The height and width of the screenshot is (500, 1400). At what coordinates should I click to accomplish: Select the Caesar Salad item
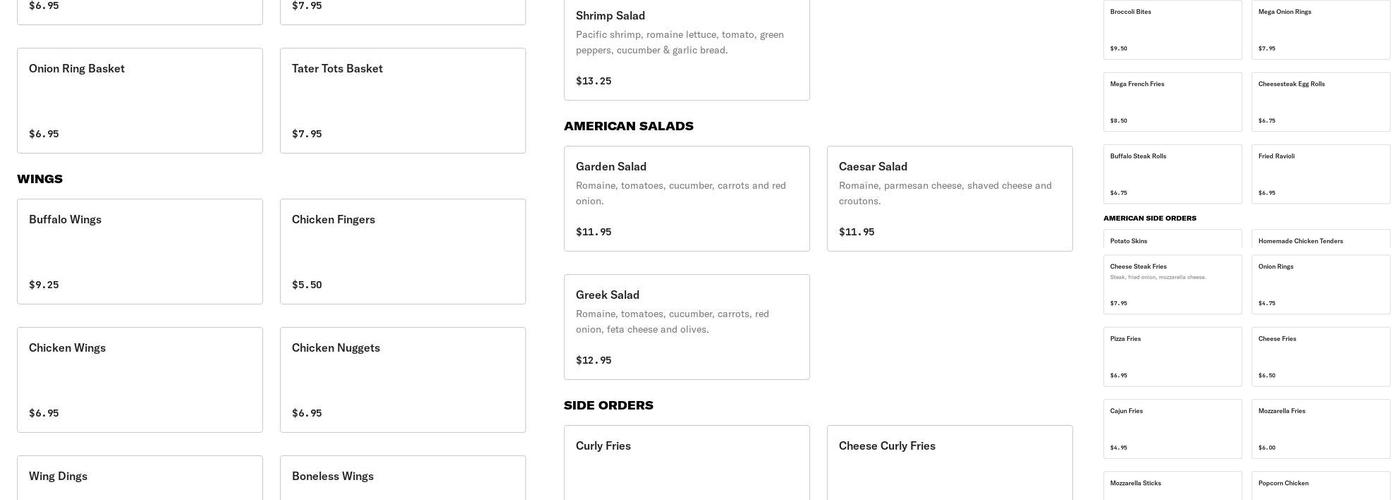point(949,198)
